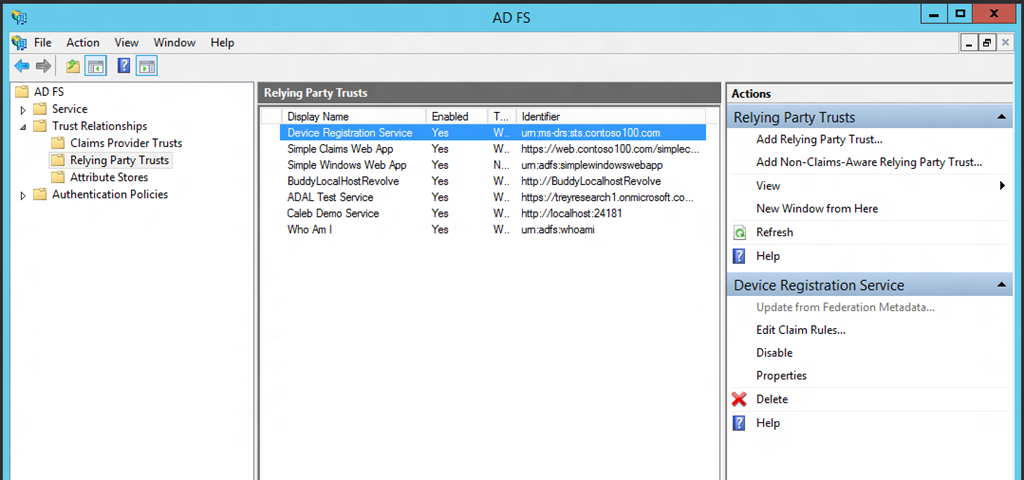Click the http://BuddyLocalhostRevolve identifier
The image size is (1024, 480).
point(591,181)
